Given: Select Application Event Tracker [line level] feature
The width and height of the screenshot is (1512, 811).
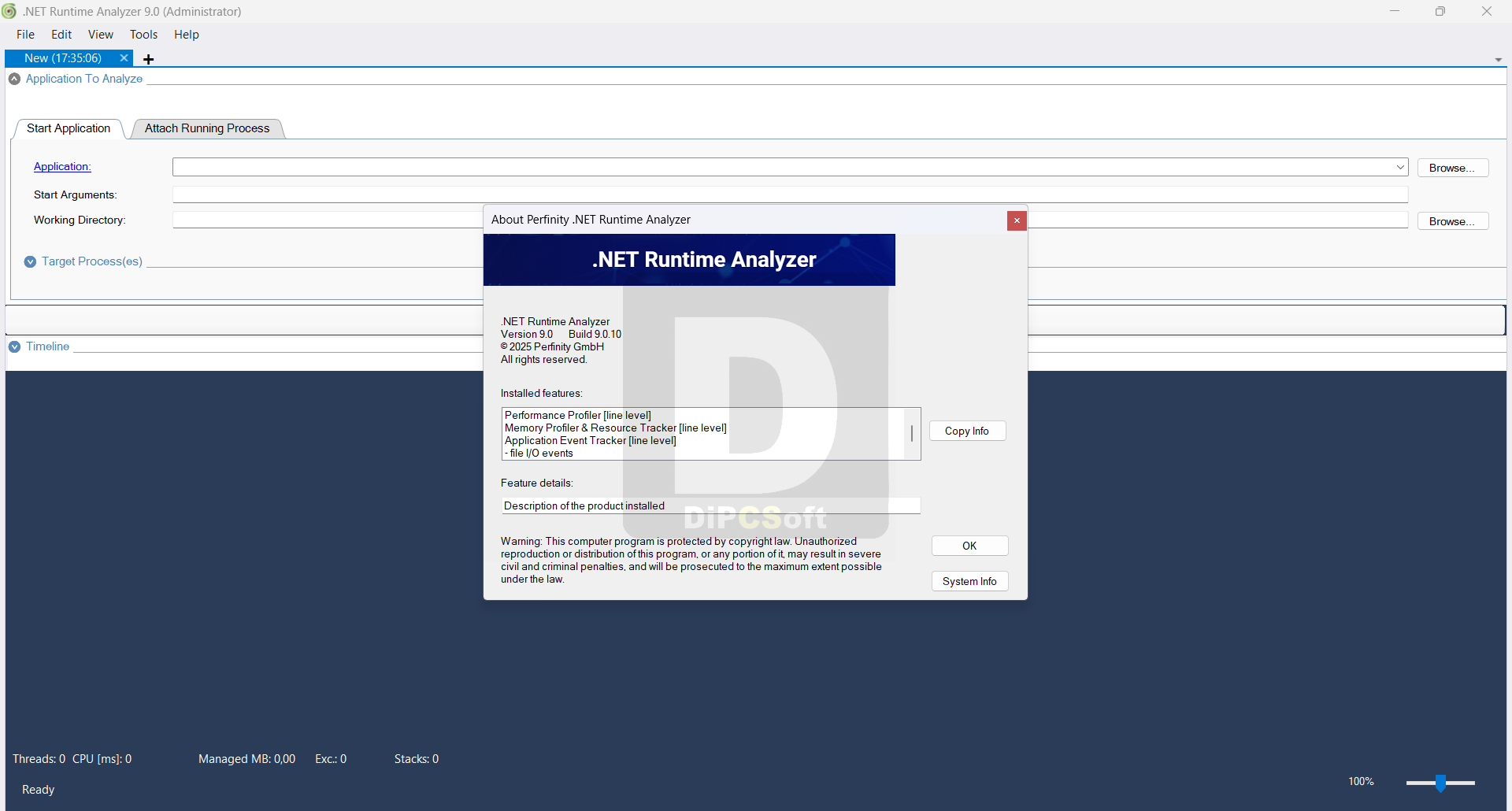Looking at the screenshot, I should pos(591,440).
